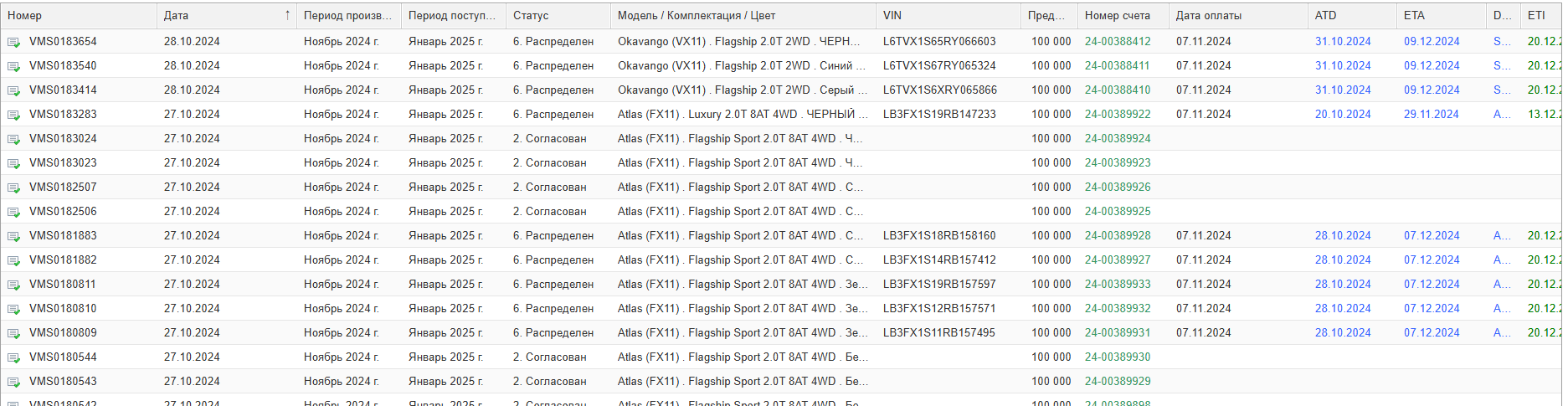1568x406 pixels.
Task: Click document icon beside VMS0183654
Action: (14, 42)
